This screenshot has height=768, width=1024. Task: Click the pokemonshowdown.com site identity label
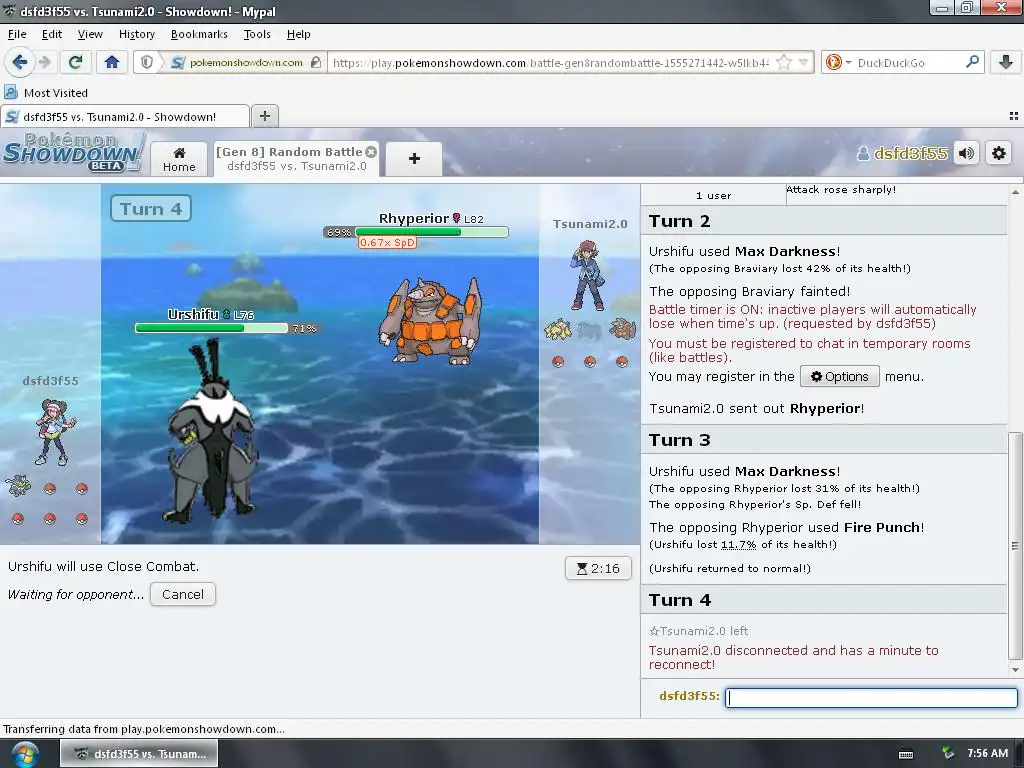point(246,62)
